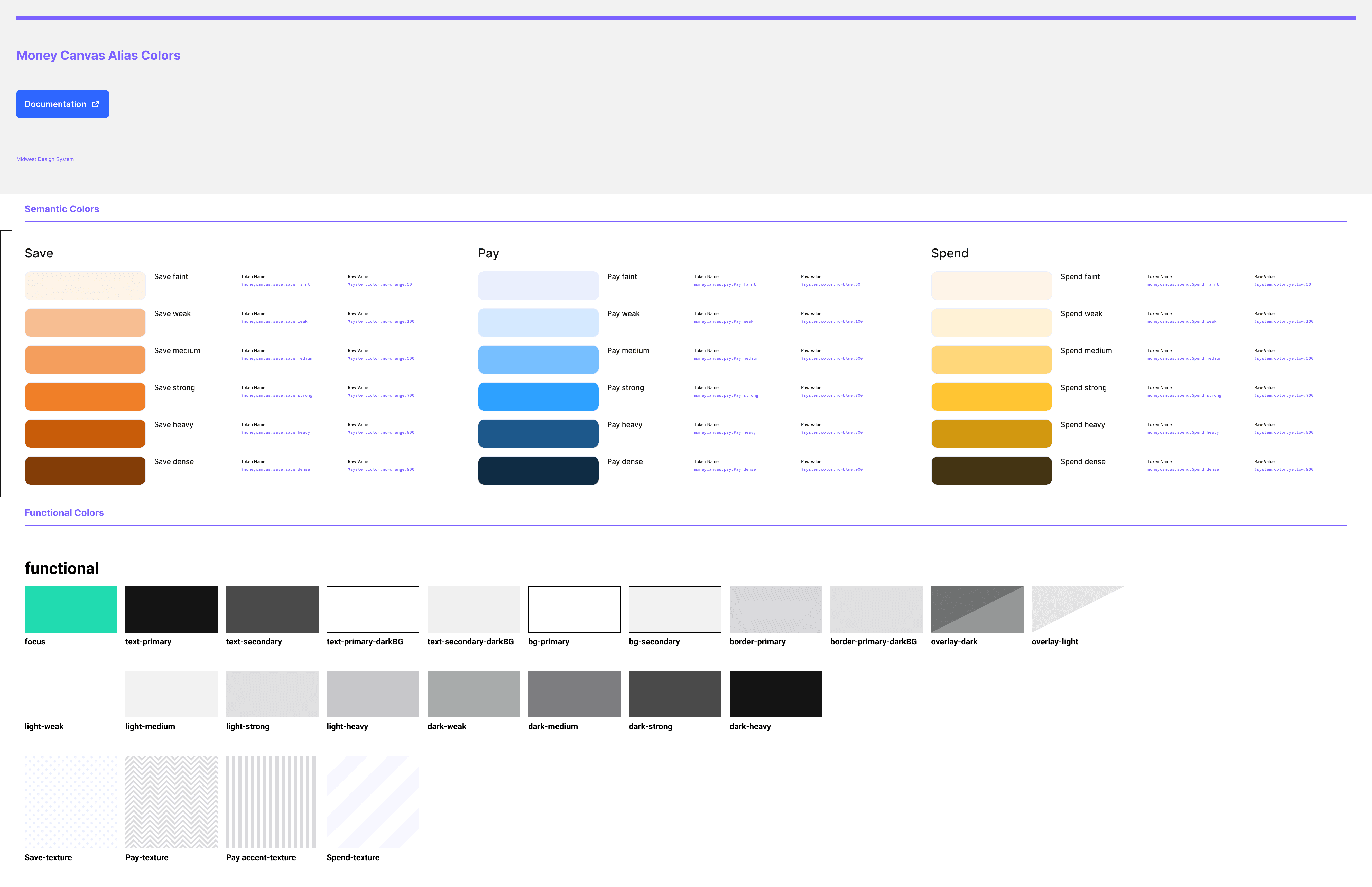Select the Spend dense swatch

click(x=991, y=470)
